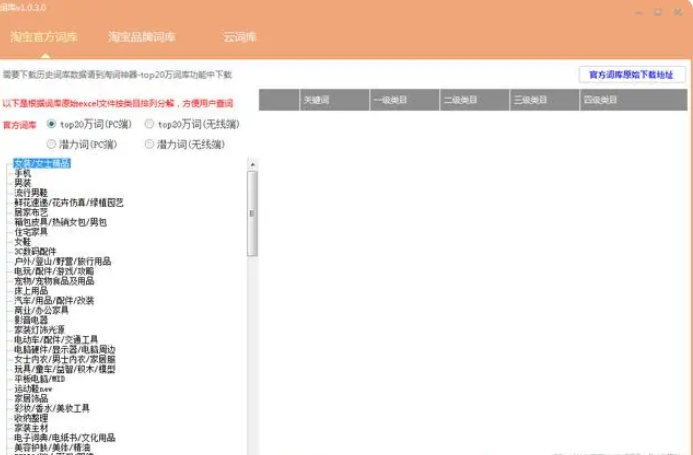Select the 男装 category in the tree
693x455 pixels.
[x=23, y=183]
